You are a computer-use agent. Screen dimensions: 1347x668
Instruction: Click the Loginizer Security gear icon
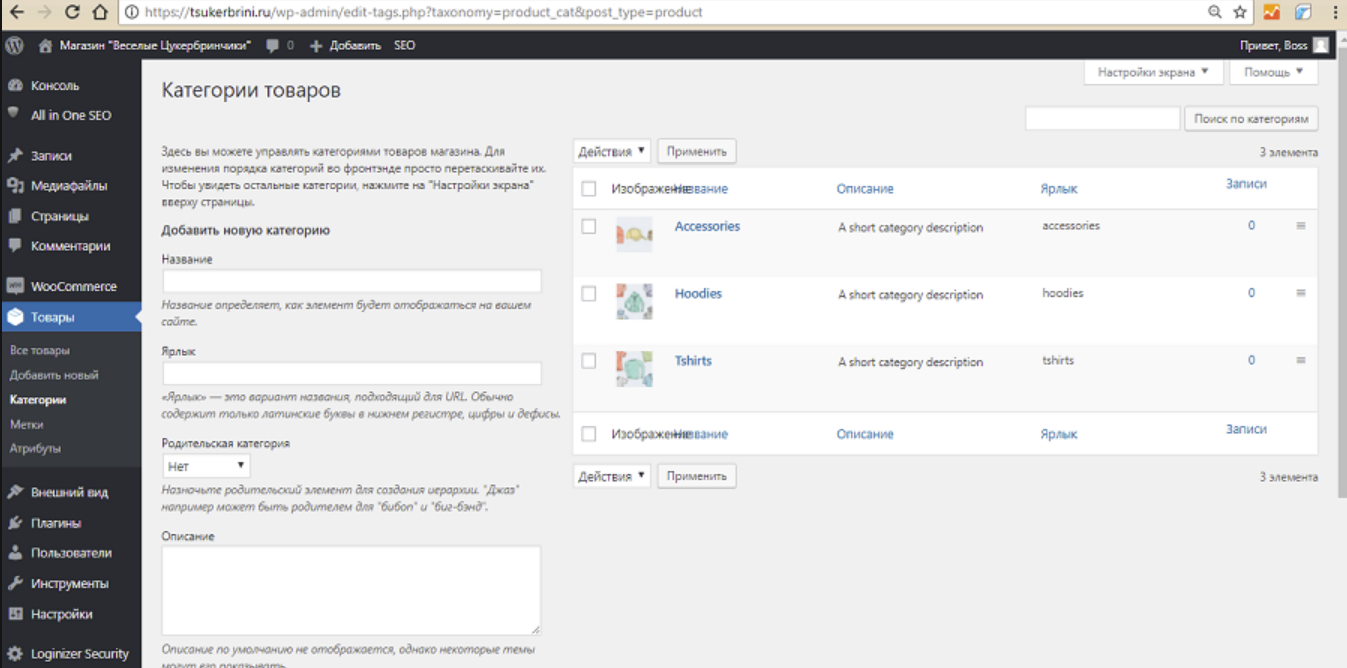click(x=15, y=654)
